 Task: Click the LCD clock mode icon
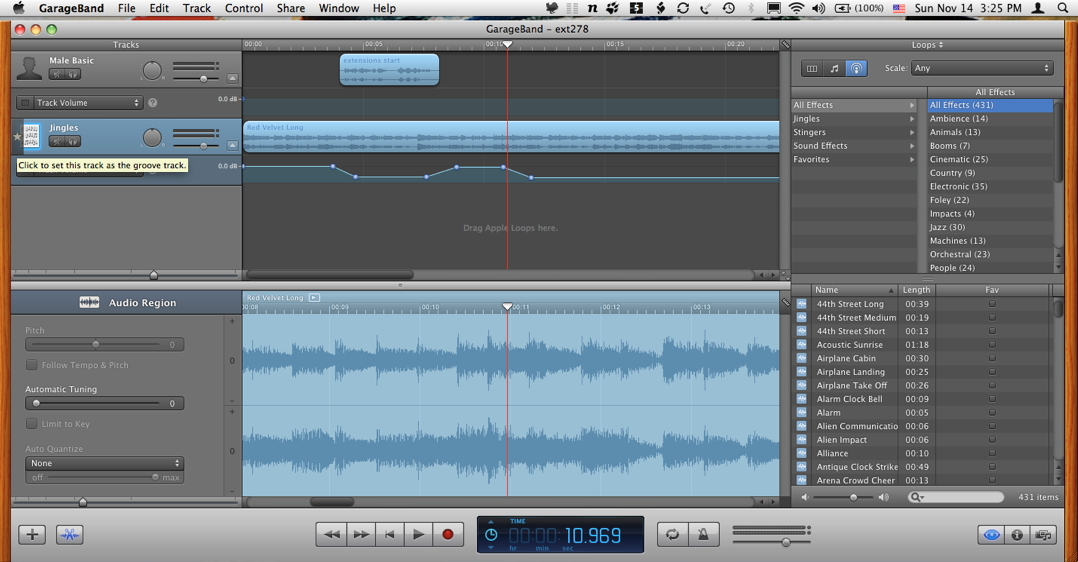point(491,535)
